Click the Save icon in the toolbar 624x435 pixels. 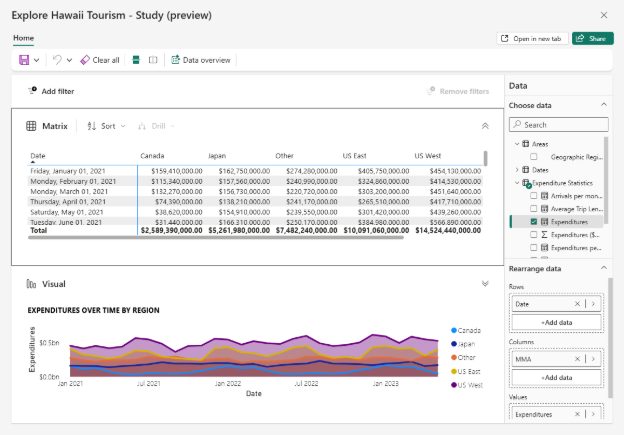tap(26, 60)
